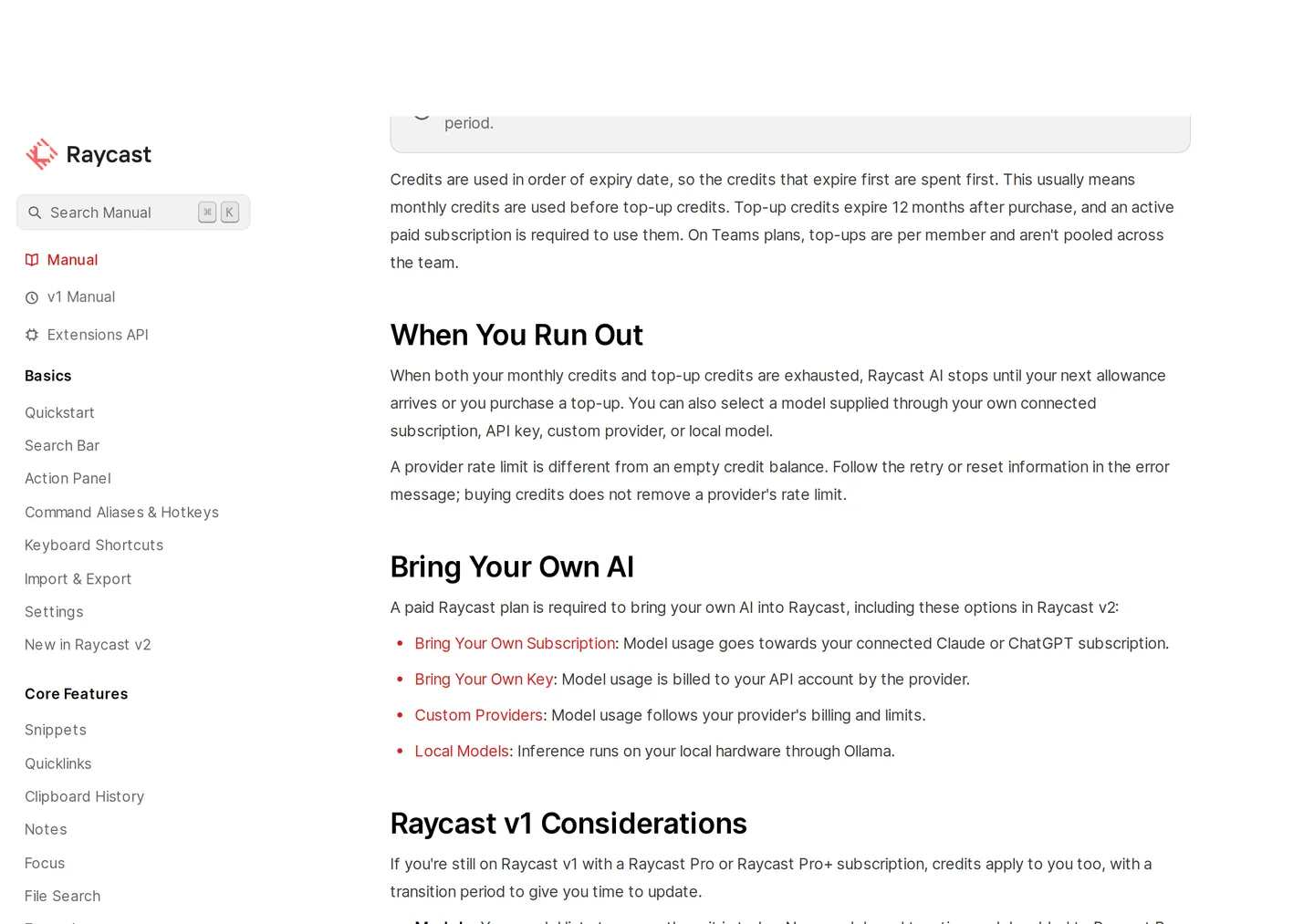Image resolution: width=1314 pixels, height=924 pixels.
Task: Open the Notes page
Action: coord(46,829)
